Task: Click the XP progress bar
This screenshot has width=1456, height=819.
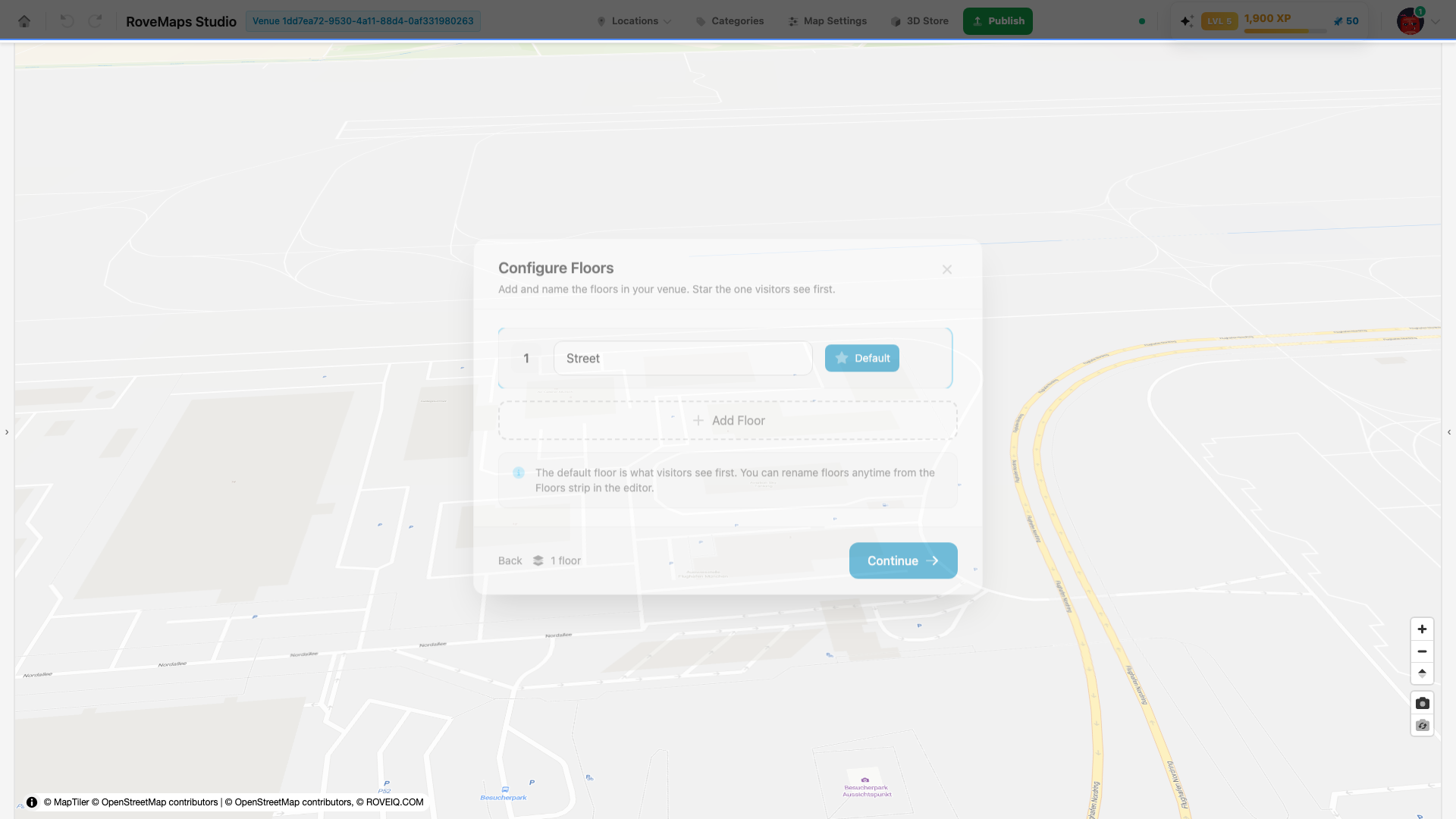Action: point(1285,31)
